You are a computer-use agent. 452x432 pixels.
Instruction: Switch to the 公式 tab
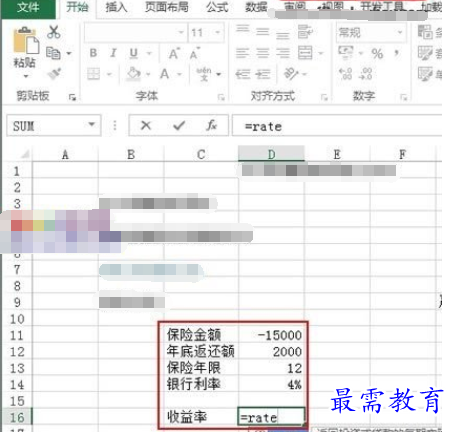pos(217,7)
